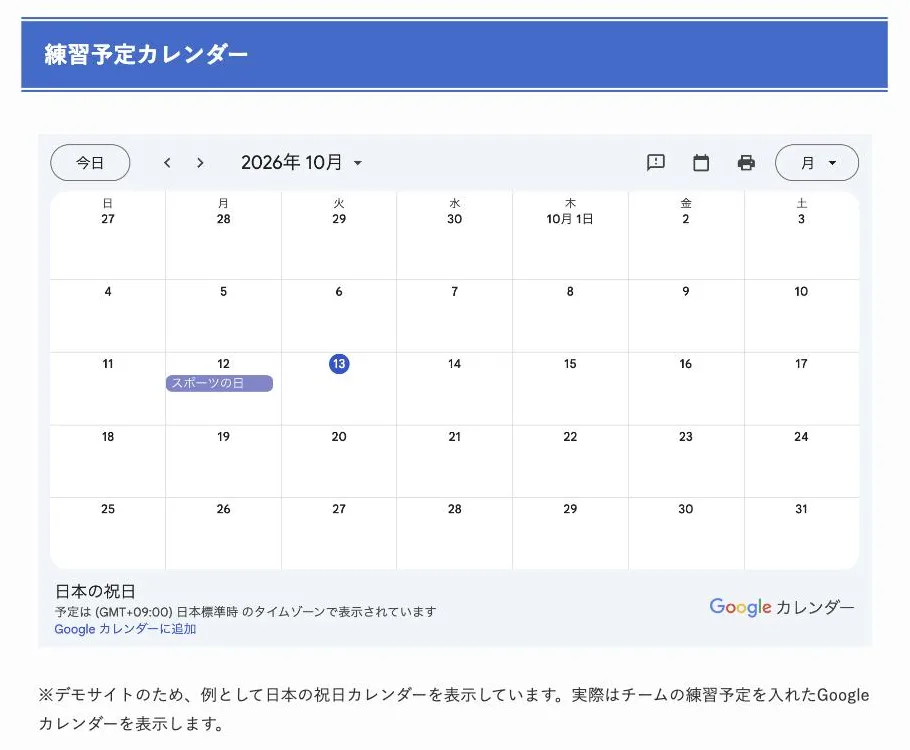Select date 18
The width and height of the screenshot is (910, 750).
[x=108, y=437]
